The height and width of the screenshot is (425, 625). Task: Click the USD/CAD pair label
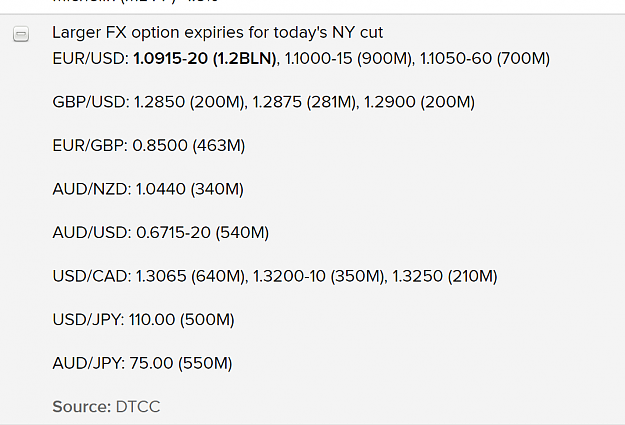tap(92, 276)
